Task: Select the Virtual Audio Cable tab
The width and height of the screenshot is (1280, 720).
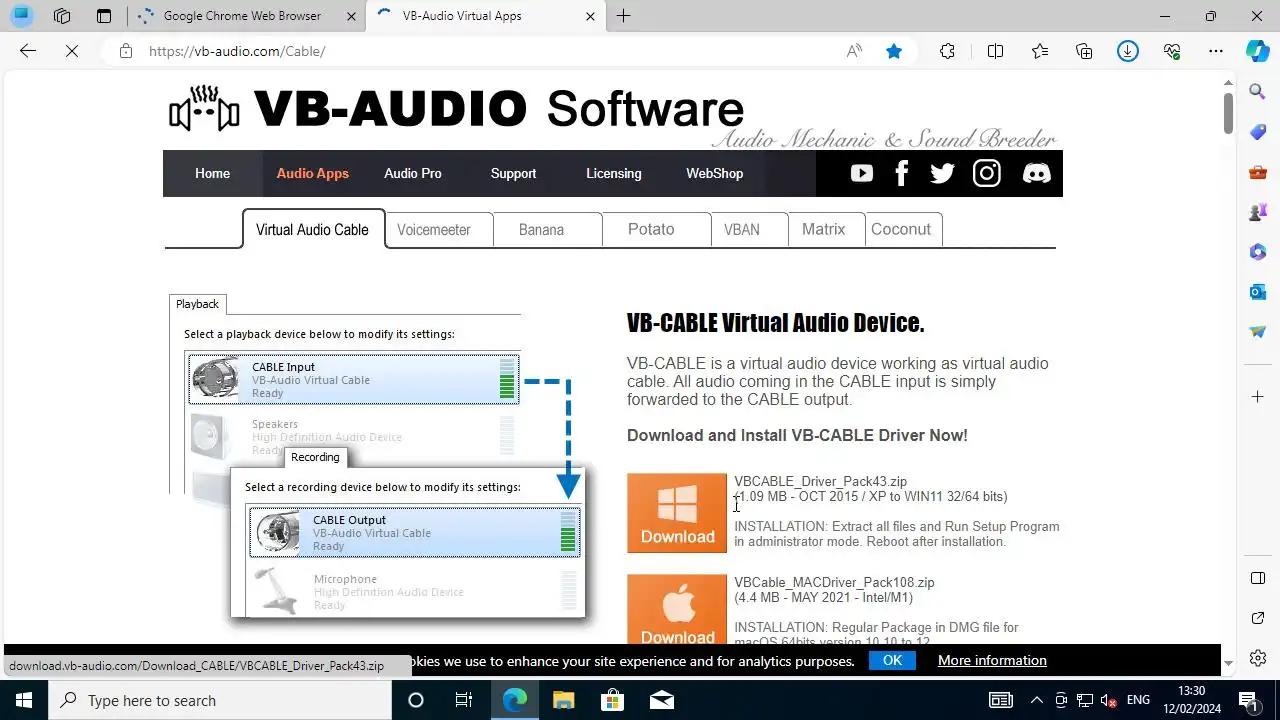Action: point(313,229)
